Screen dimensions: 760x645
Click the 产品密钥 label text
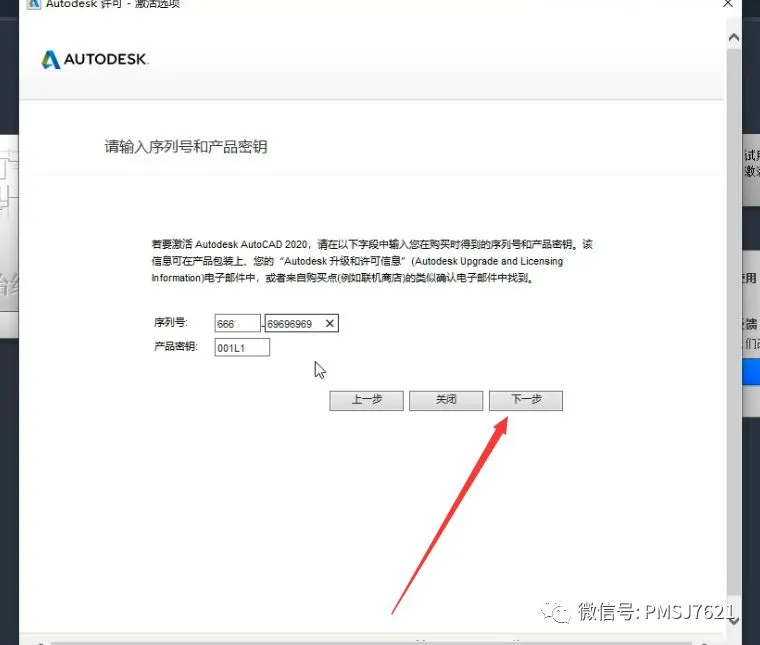click(175, 346)
